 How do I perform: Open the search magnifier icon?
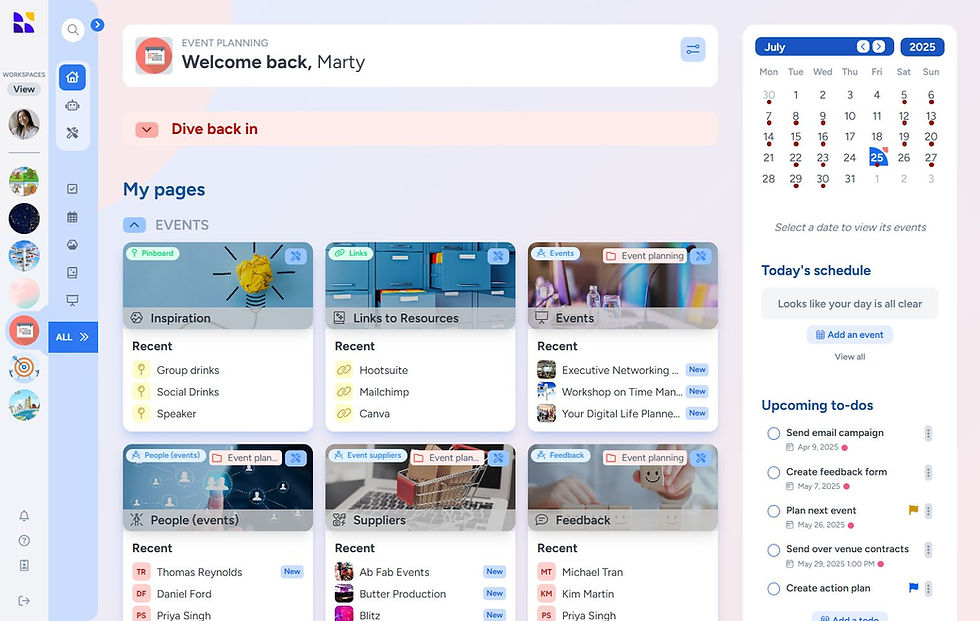point(73,29)
